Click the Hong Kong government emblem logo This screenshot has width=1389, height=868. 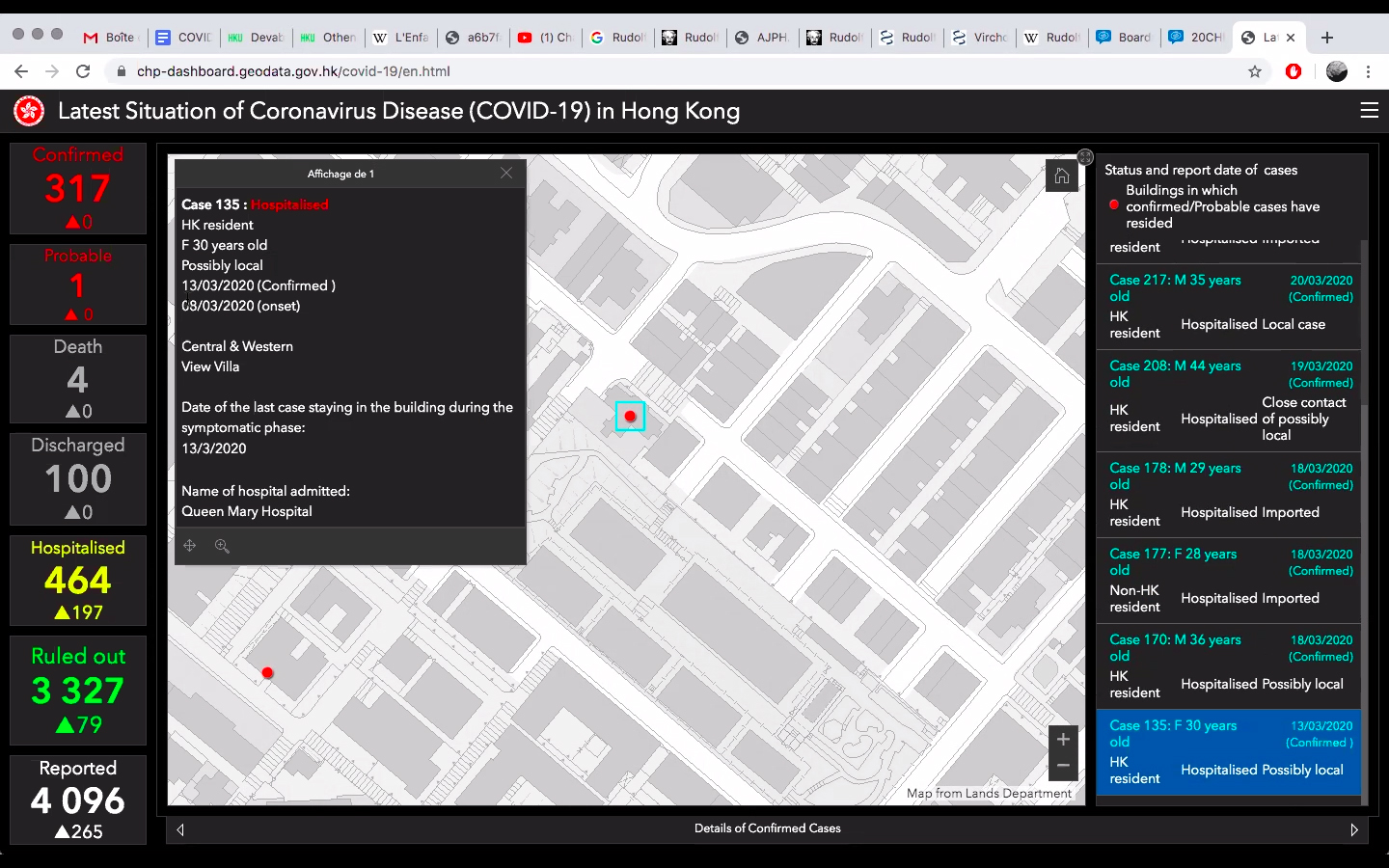pyautogui.click(x=28, y=111)
